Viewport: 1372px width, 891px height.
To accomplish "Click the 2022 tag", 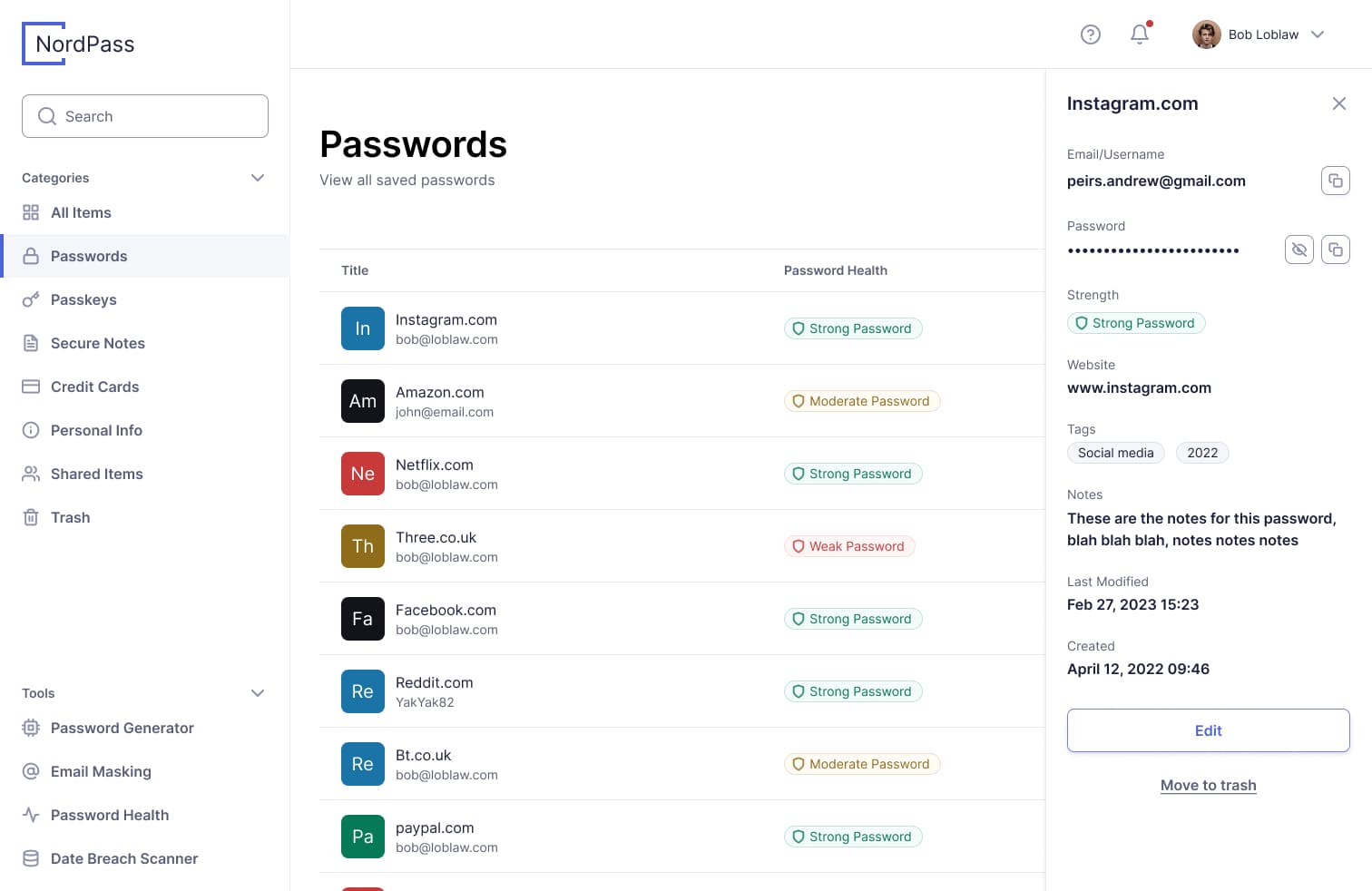I will pyautogui.click(x=1202, y=453).
